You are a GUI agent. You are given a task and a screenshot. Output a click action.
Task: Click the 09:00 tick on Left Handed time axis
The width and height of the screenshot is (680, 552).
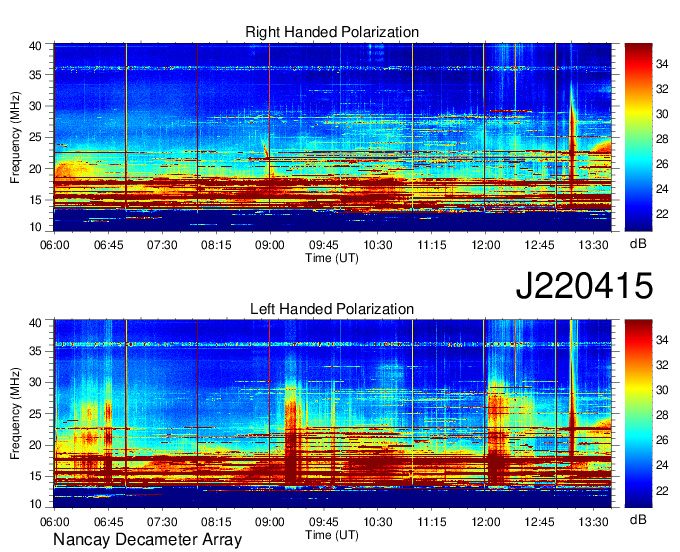click(270, 522)
